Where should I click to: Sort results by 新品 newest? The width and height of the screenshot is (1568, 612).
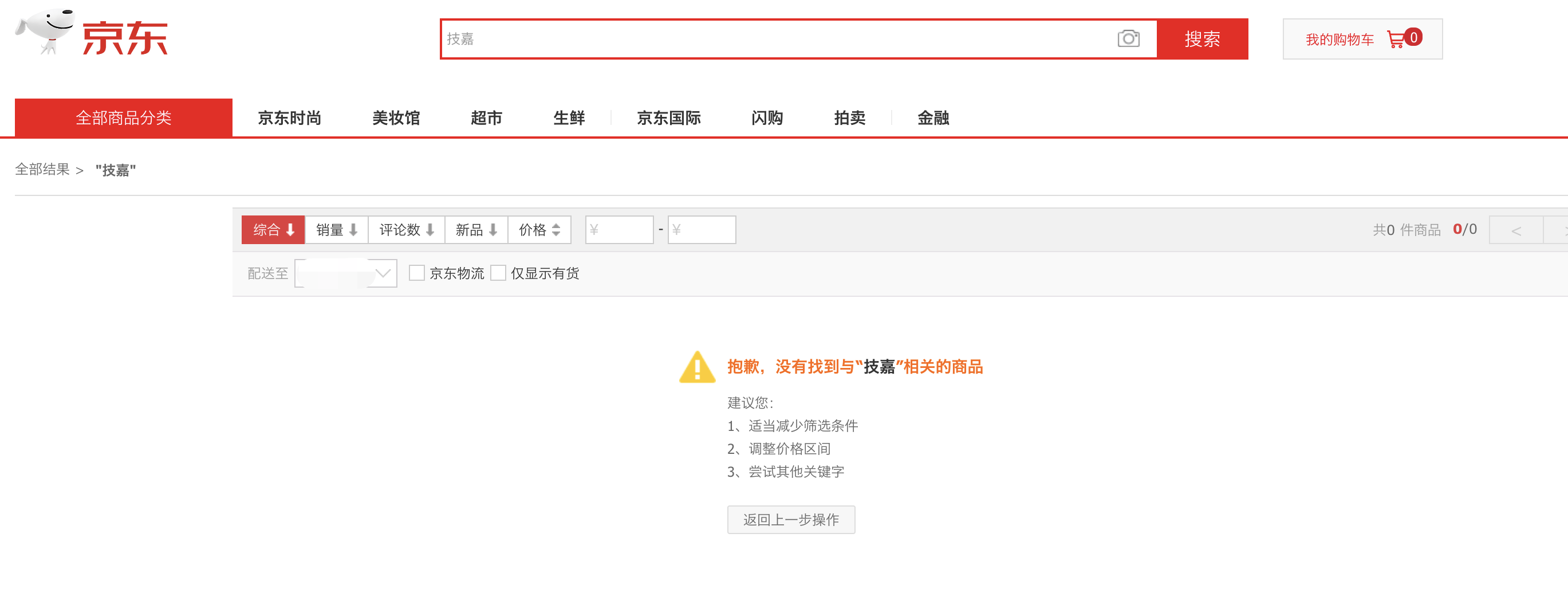pos(476,230)
